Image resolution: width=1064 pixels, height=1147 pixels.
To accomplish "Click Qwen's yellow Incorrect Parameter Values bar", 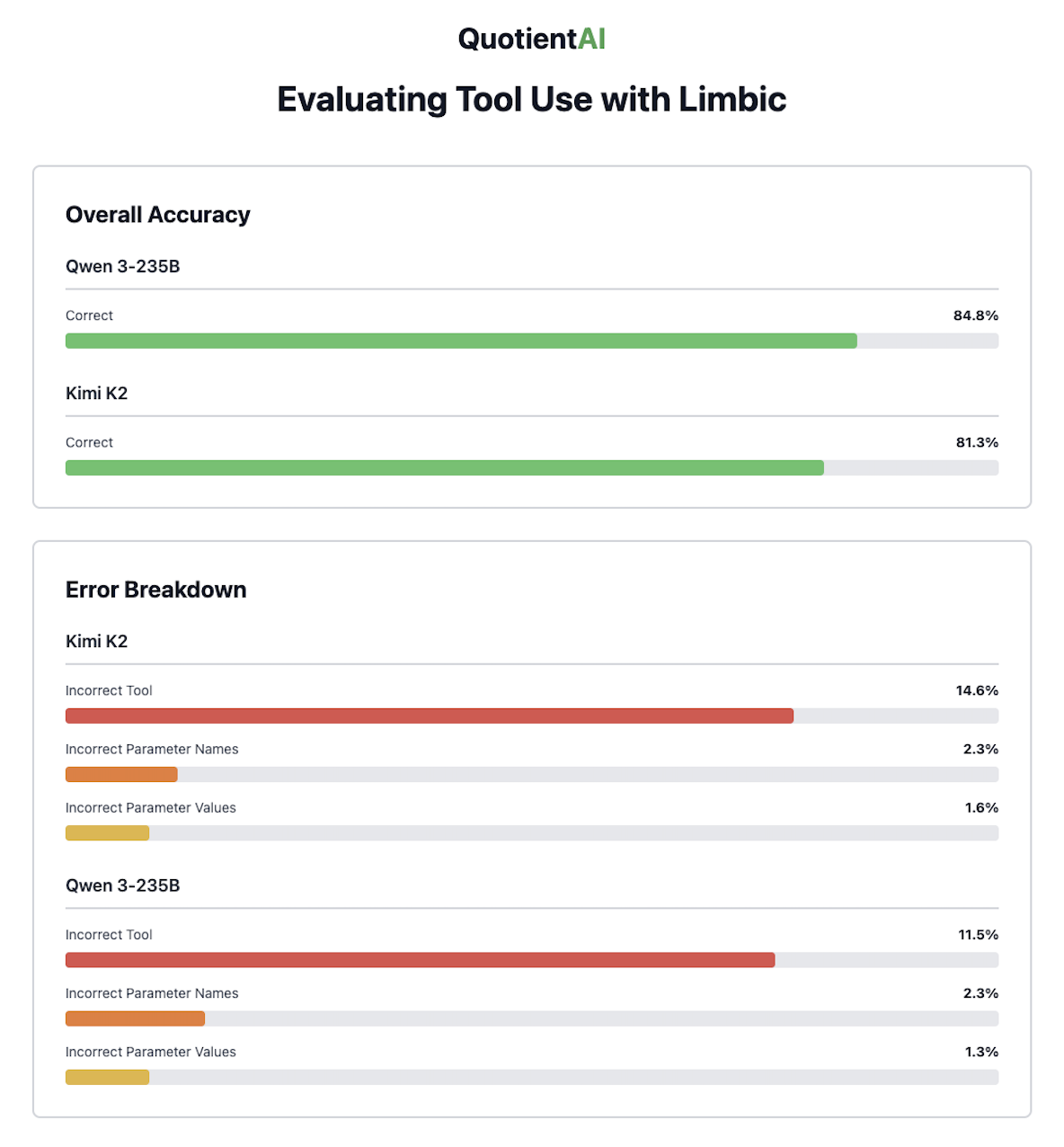I will pyautogui.click(x=107, y=1077).
